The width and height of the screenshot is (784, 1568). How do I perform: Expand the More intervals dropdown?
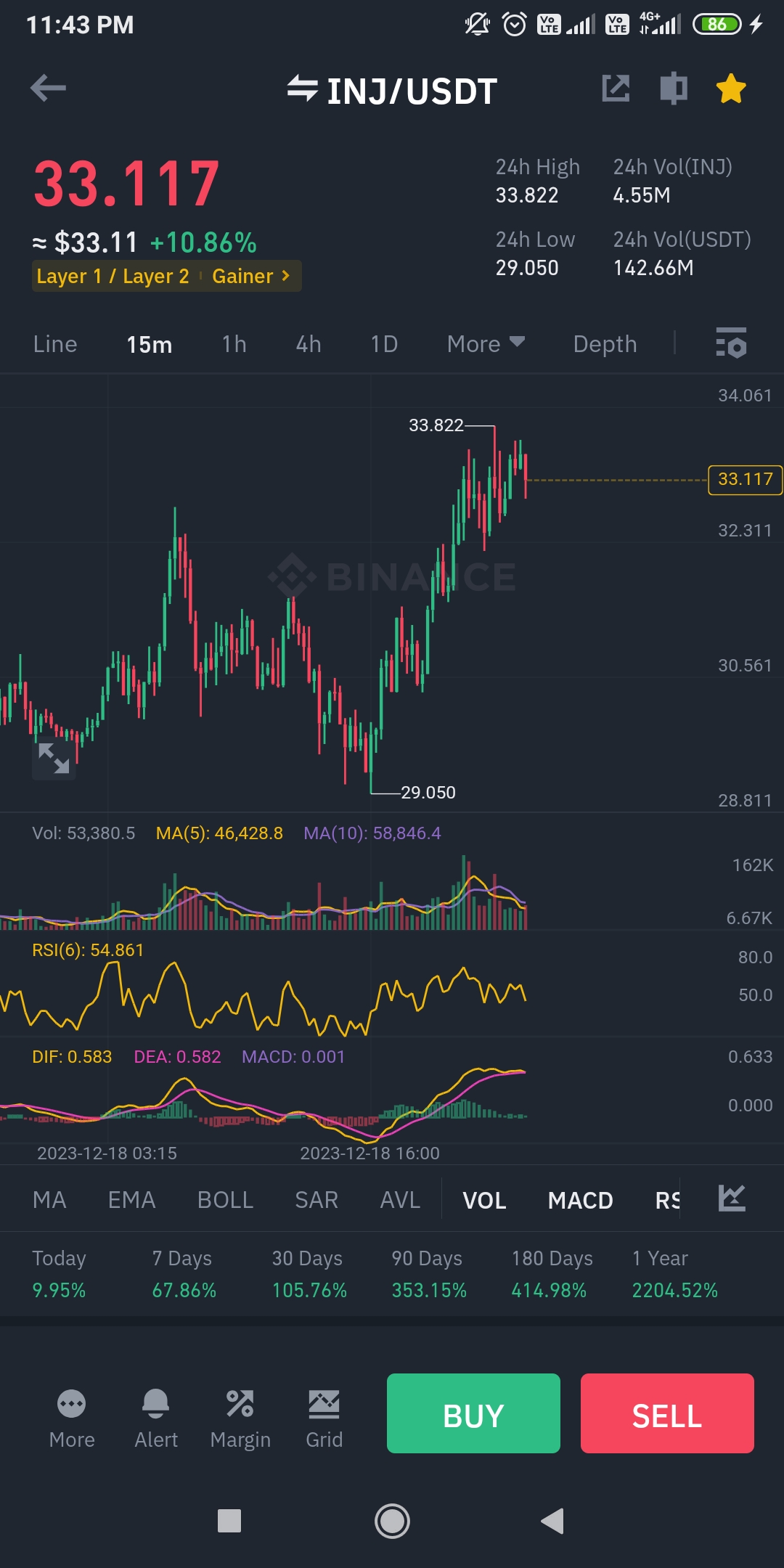click(x=486, y=344)
